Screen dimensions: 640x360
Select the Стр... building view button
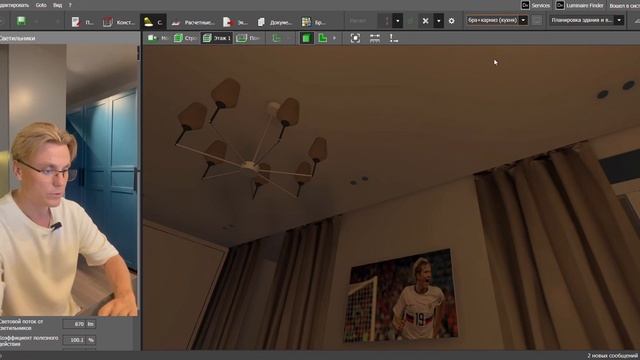(185, 38)
